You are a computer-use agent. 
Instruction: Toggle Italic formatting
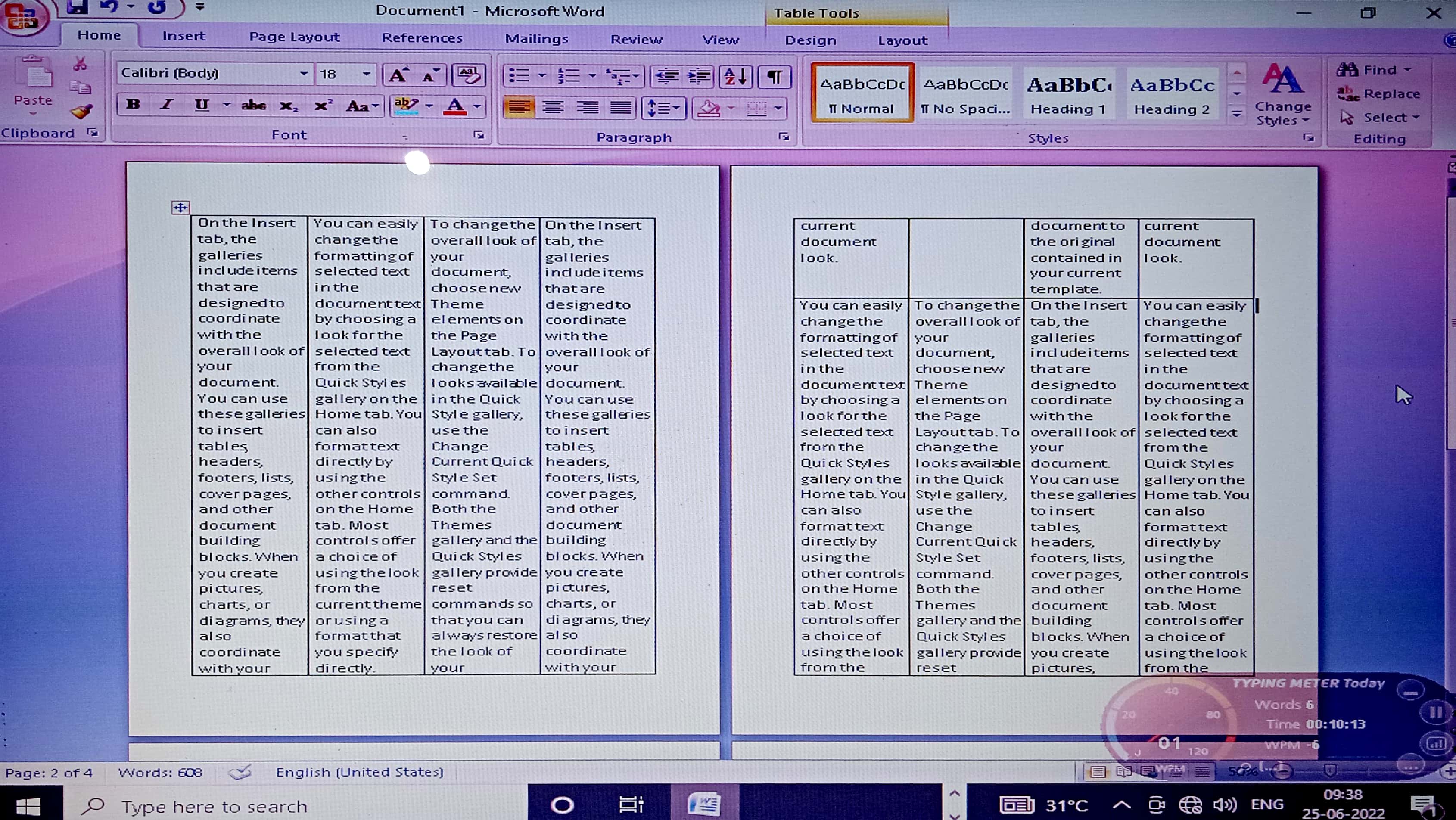(167, 105)
